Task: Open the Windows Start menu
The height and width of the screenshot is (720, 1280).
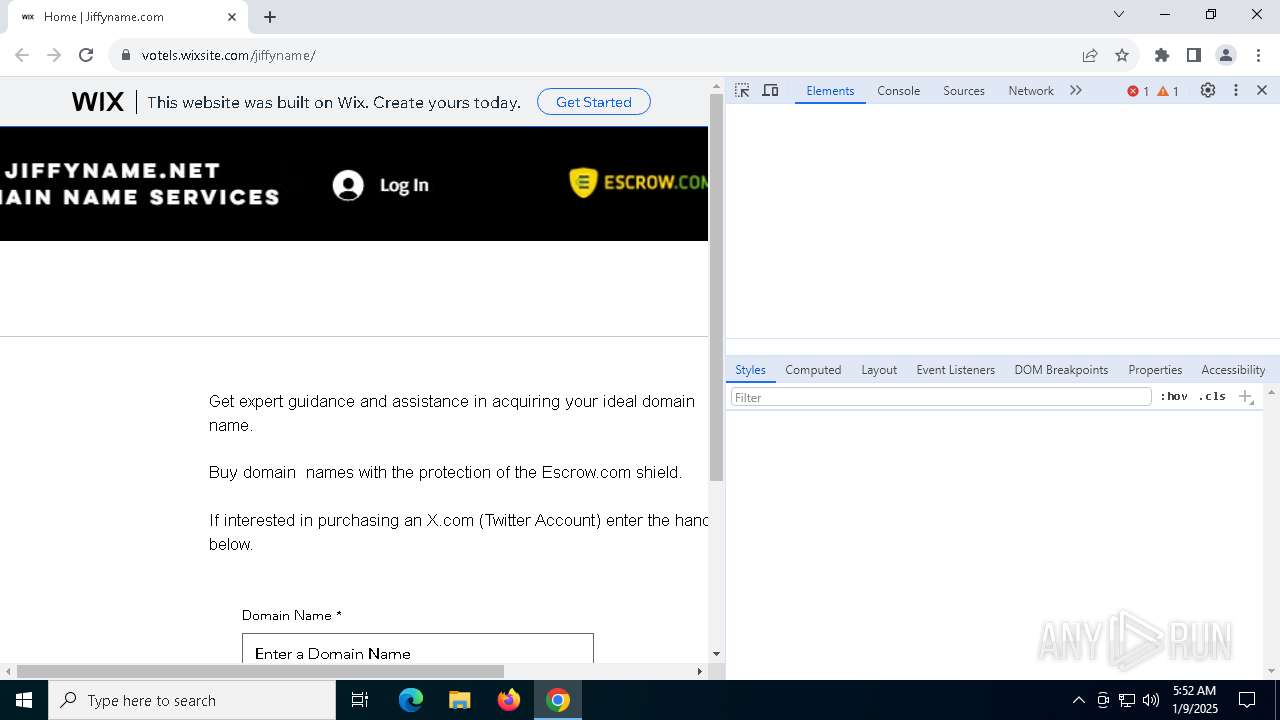Action: click(x=24, y=700)
